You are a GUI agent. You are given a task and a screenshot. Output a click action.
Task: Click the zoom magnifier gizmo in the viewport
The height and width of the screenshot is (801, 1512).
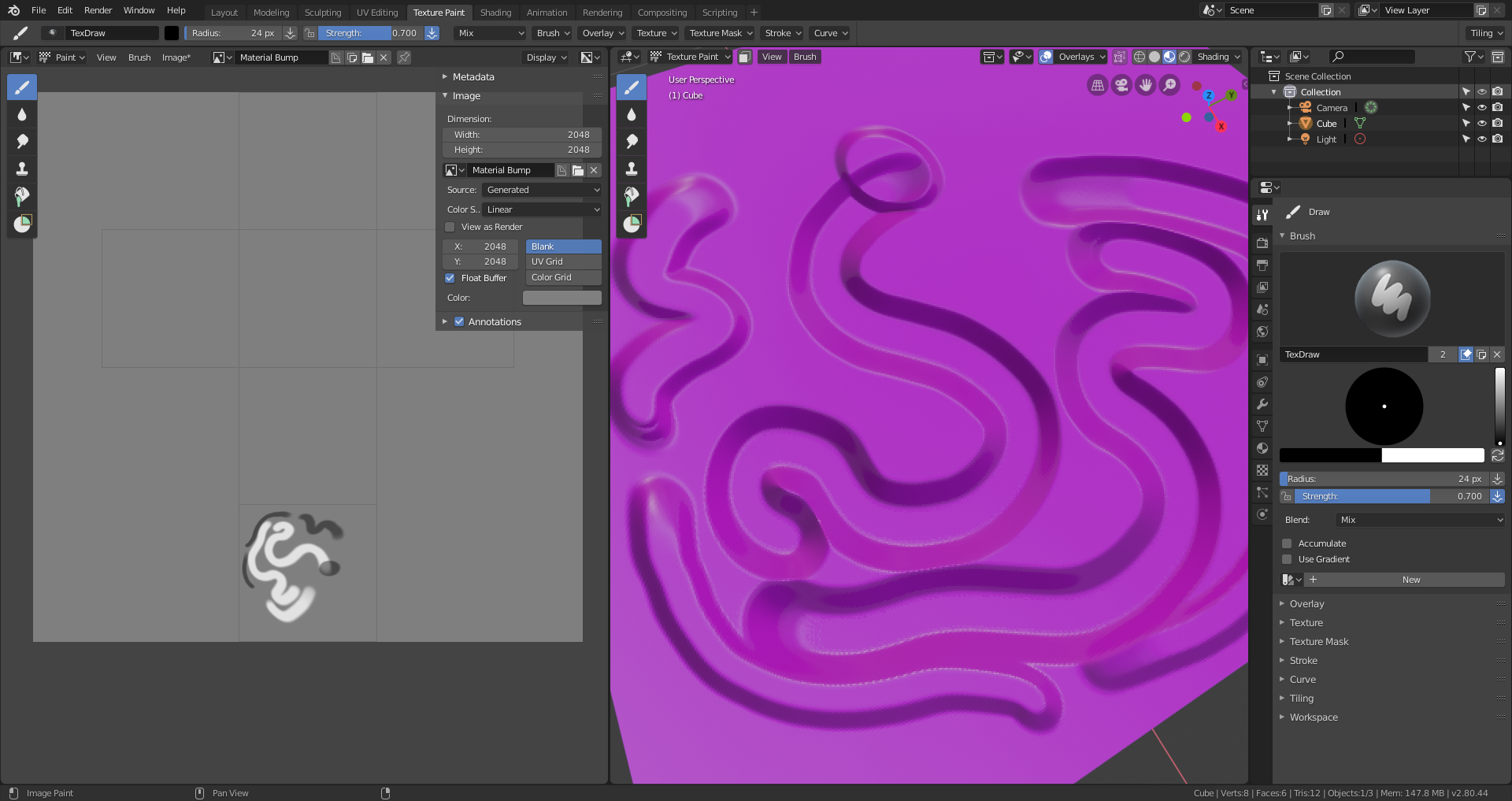click(x=1170, y=85)
